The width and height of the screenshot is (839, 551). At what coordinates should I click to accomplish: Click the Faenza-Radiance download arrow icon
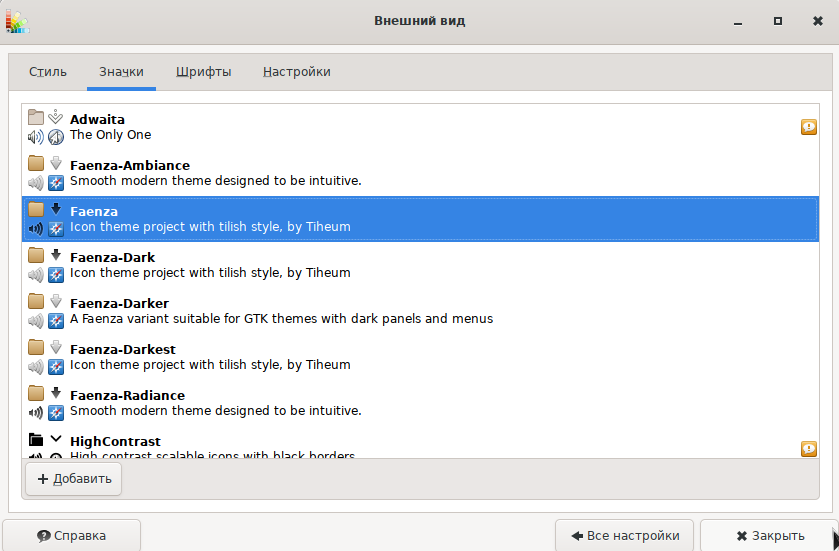pyautogui.click(x=56, y=393)
